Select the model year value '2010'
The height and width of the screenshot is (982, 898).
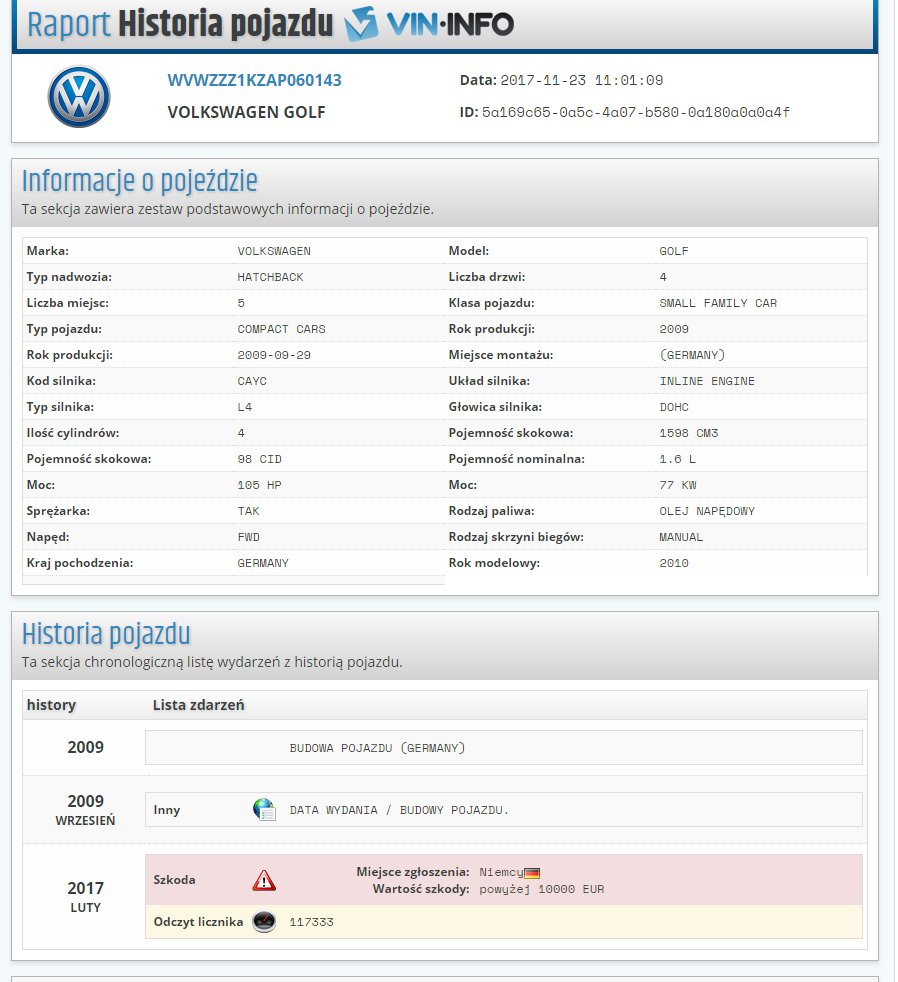coord(674,564)
